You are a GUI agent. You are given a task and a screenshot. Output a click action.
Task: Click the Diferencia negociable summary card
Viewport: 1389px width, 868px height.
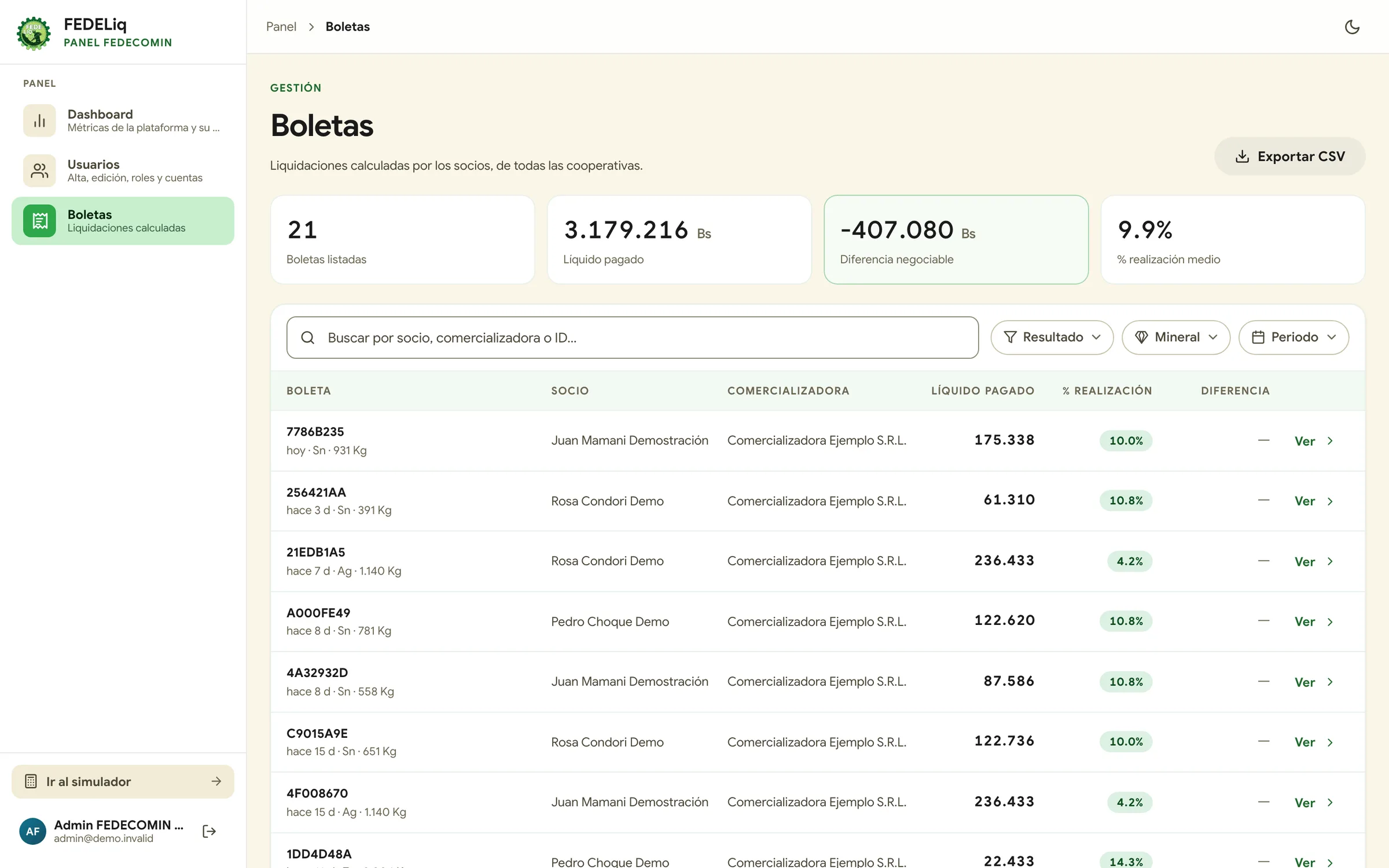pos(956,240)
